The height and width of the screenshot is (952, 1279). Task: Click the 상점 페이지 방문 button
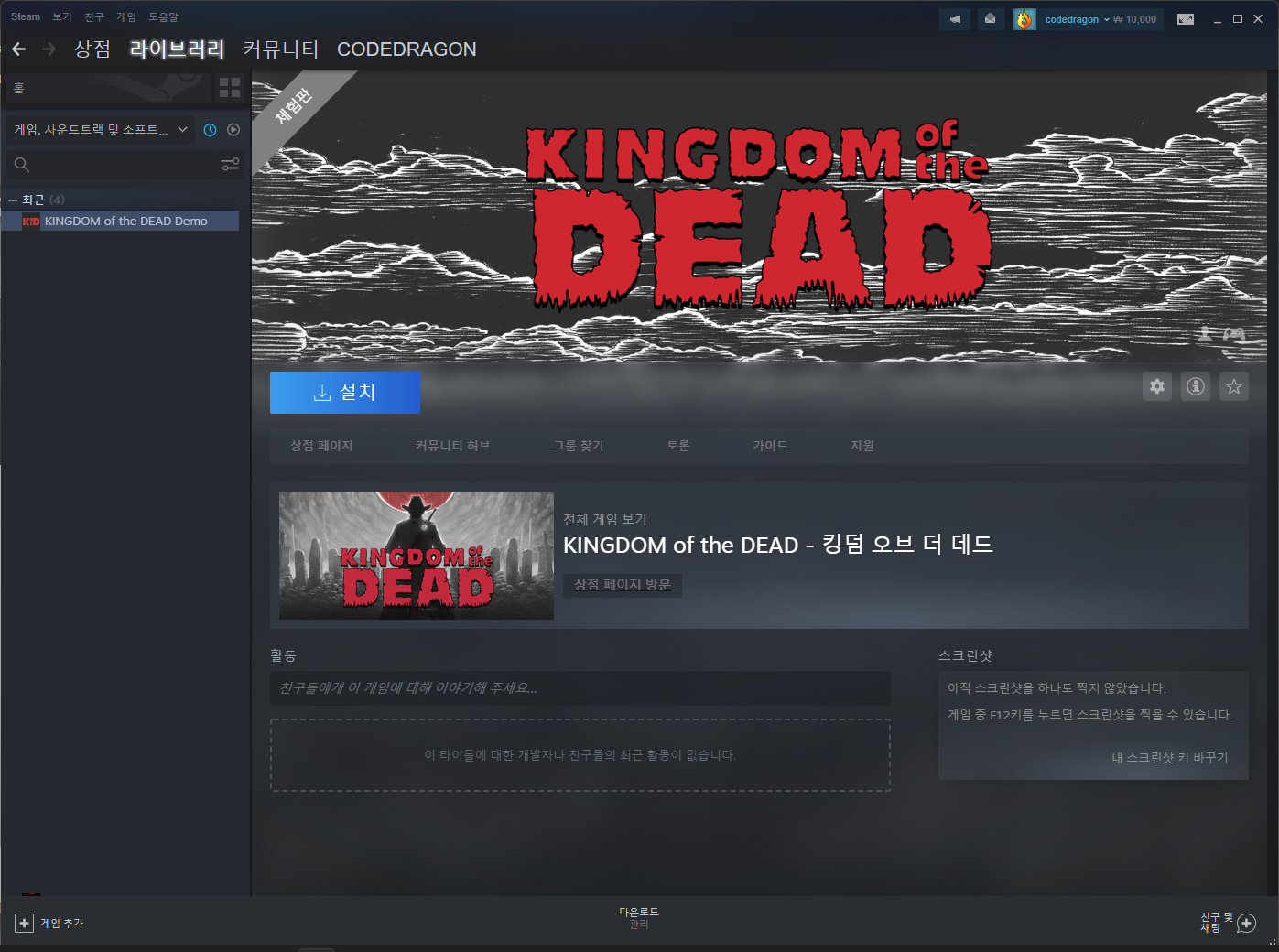point(623,585)
